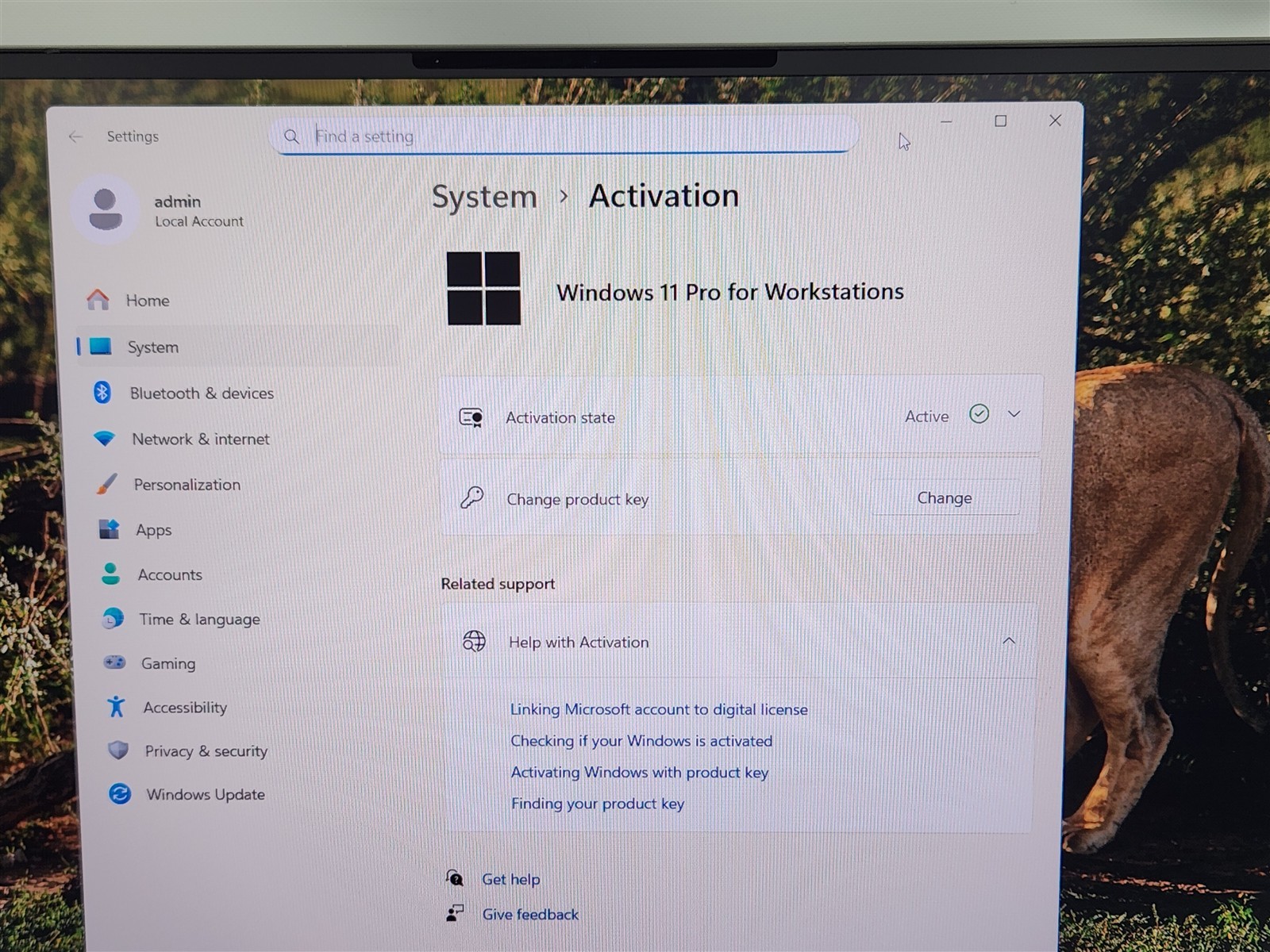
Task: Click the Windows Update sync icon
Action: [x=120, y=793]
